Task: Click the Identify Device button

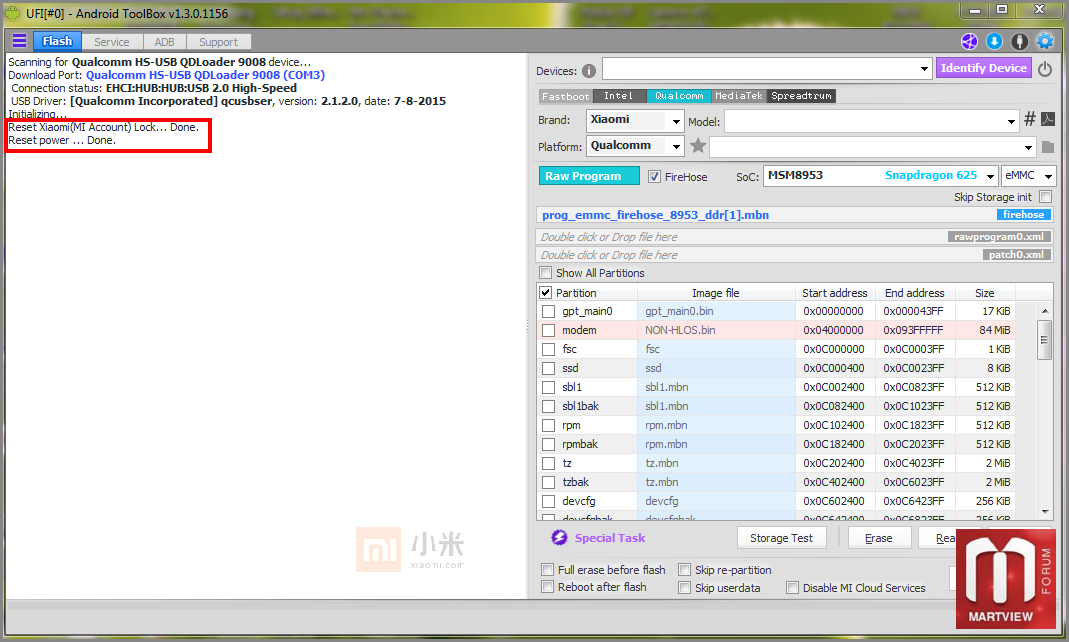Action: [x=984, y=68]
